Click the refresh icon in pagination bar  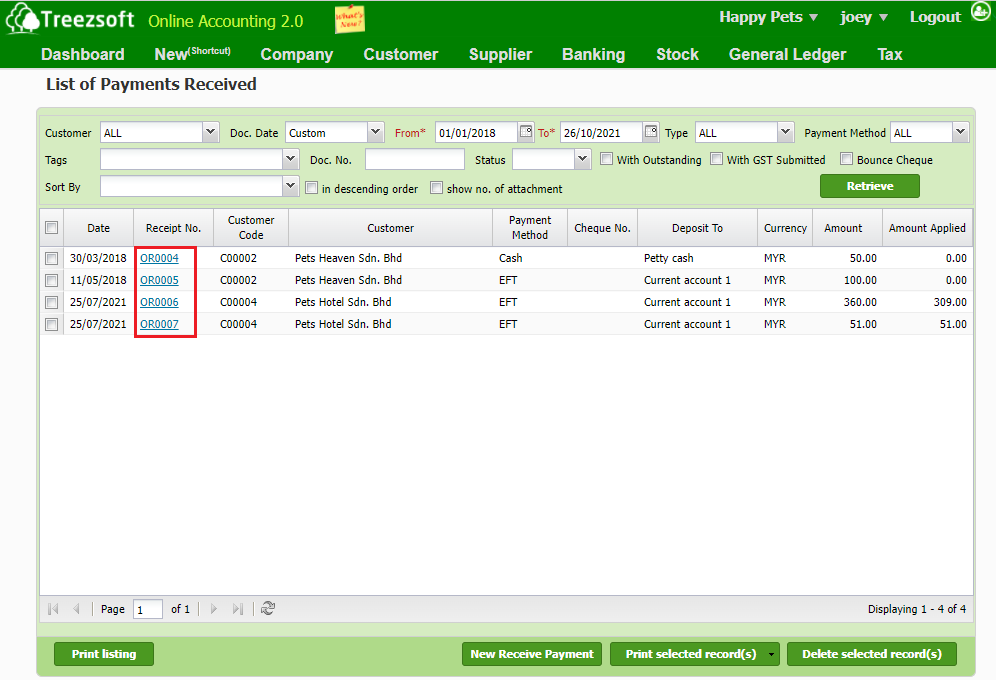(x=268, y=608)
